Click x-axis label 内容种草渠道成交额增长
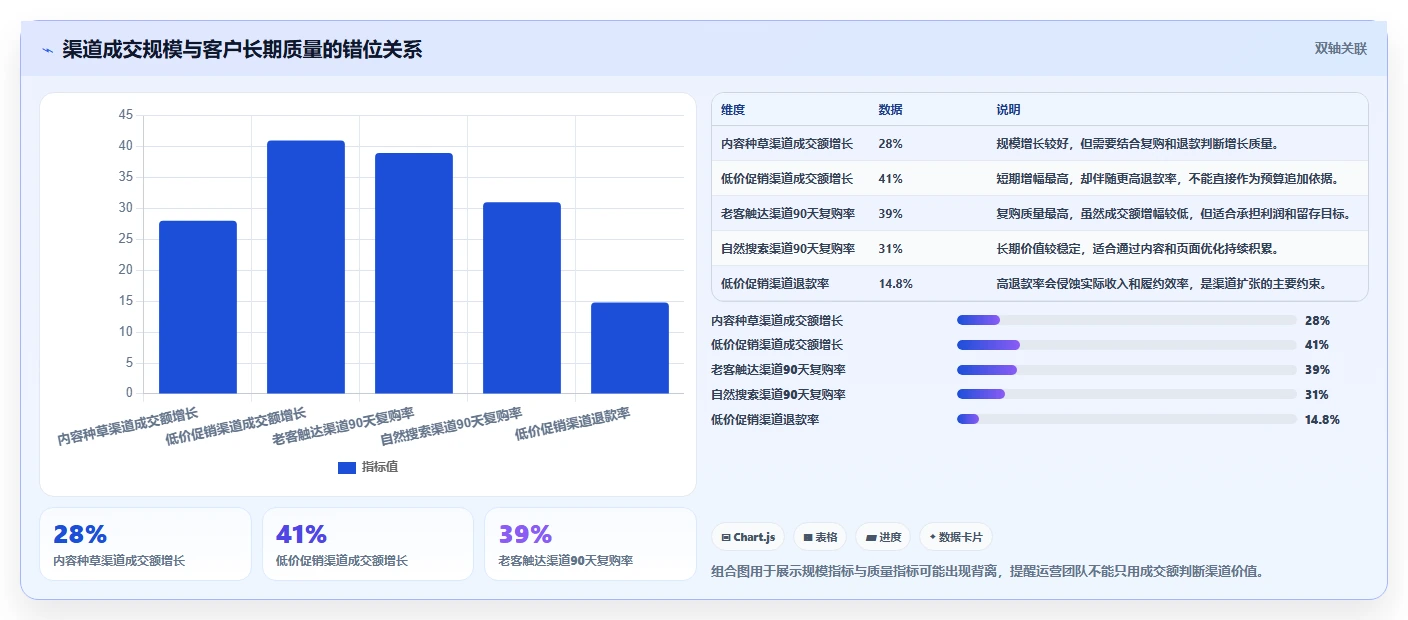Viewport: 1408px width, 620px height. [x=128, y=426]
